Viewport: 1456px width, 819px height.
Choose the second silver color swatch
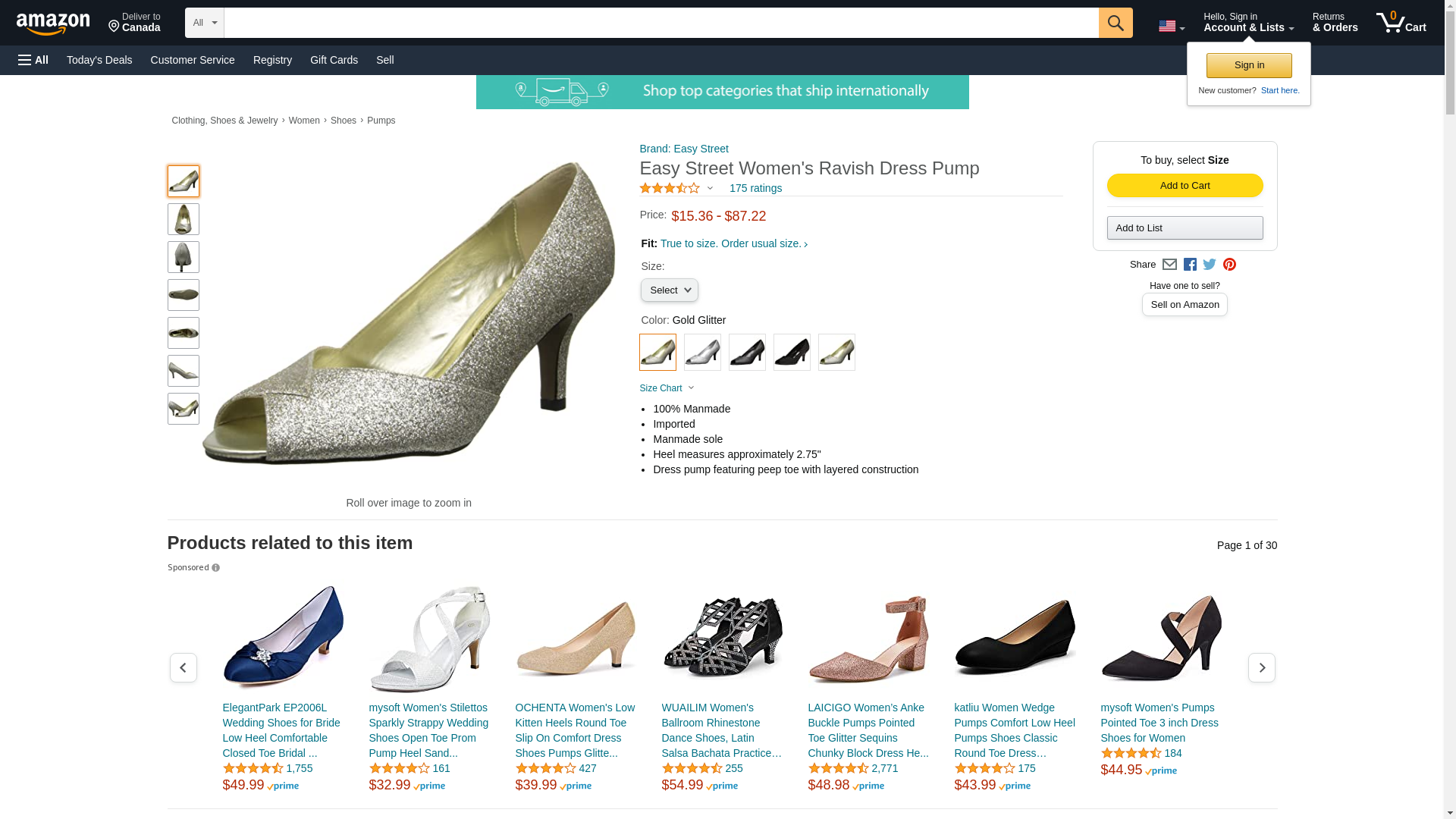click(x=702, y=352)
